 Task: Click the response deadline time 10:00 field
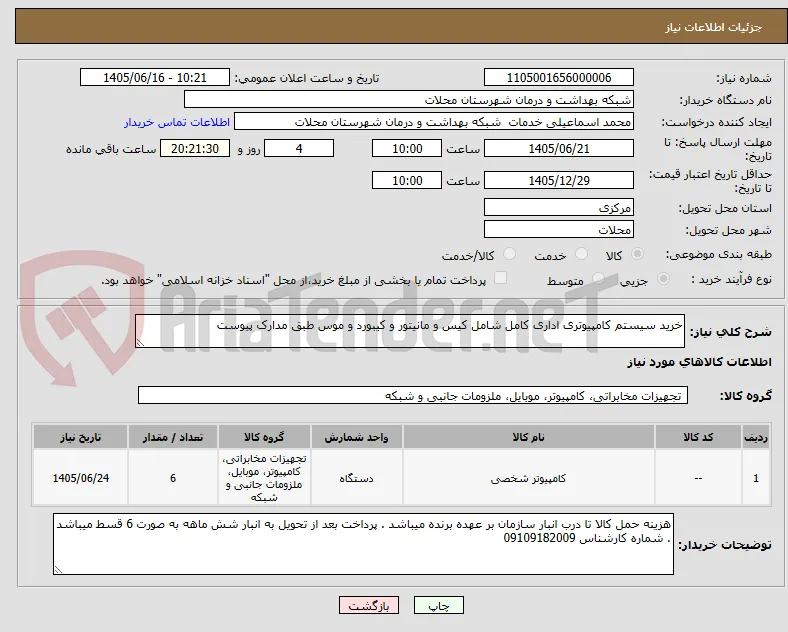407,149
